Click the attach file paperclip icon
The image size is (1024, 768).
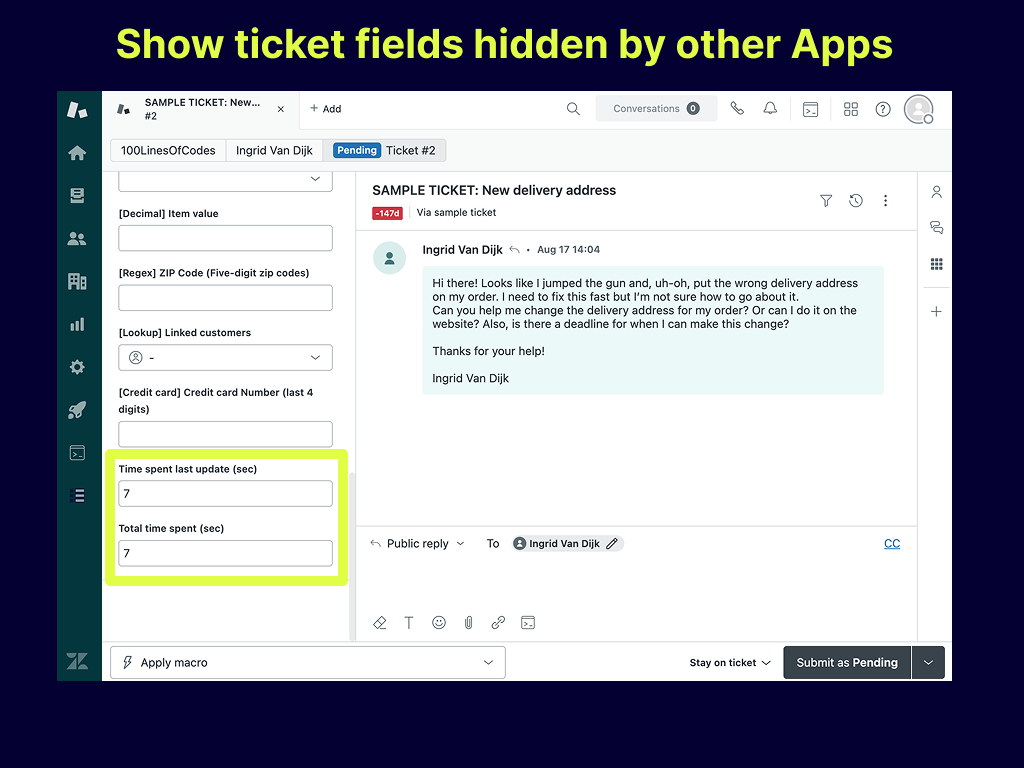coord(468,622)
